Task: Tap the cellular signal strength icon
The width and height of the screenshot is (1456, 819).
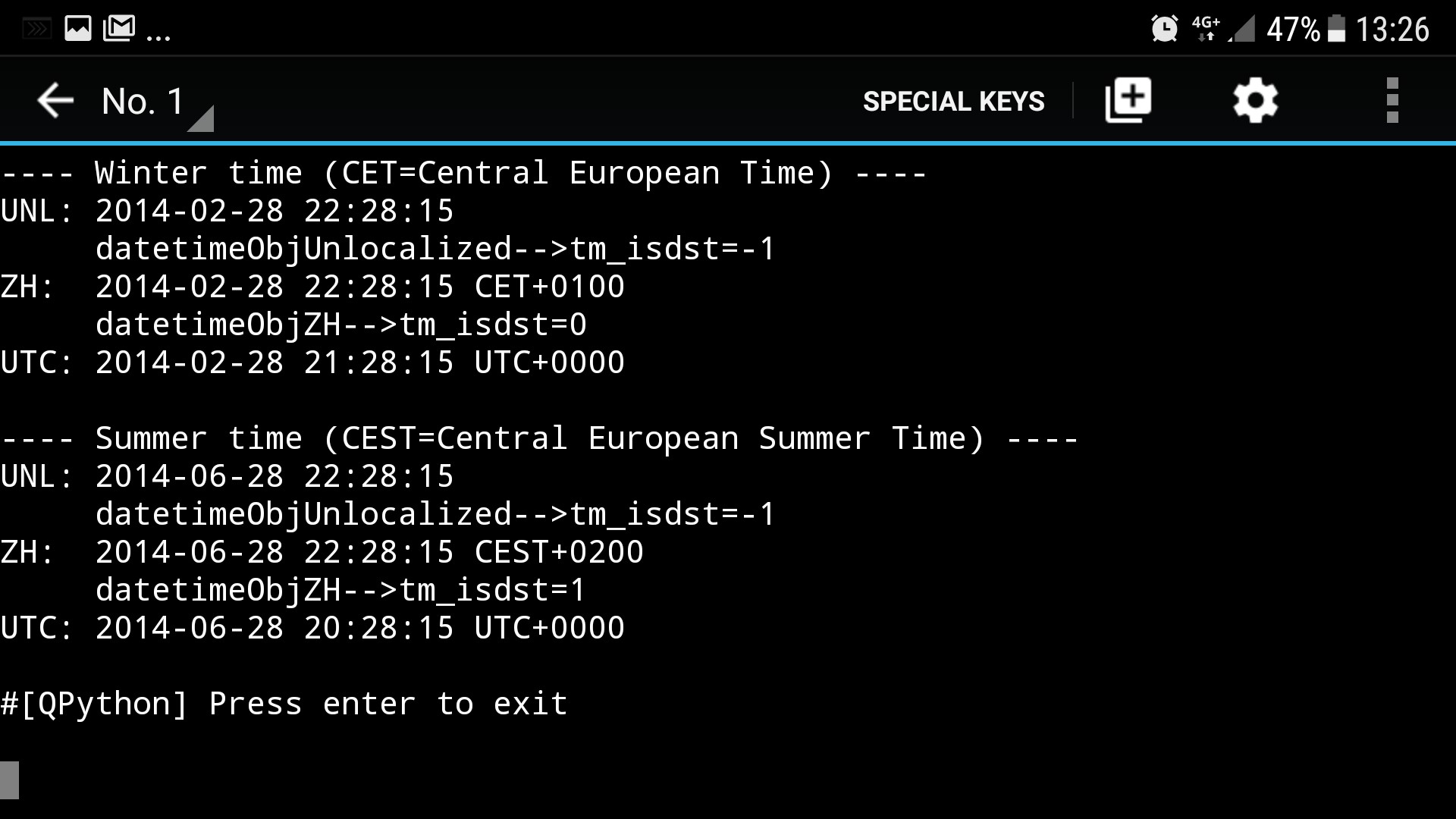Action: point(1242,30)
